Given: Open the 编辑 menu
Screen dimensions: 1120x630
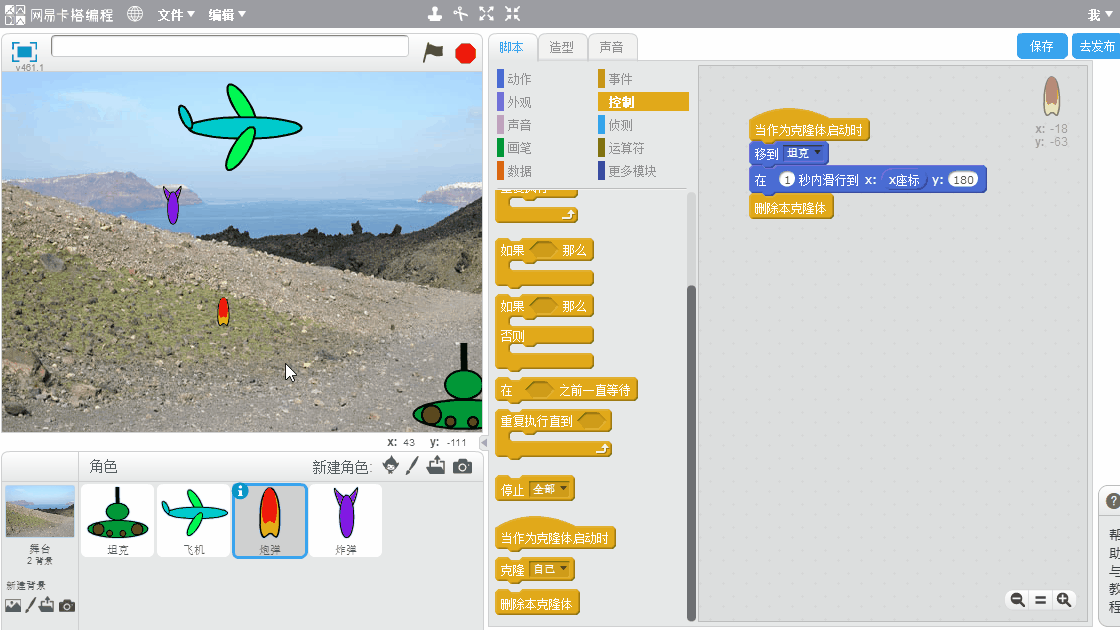Looking at the screenshot, I should coord(227,14).
